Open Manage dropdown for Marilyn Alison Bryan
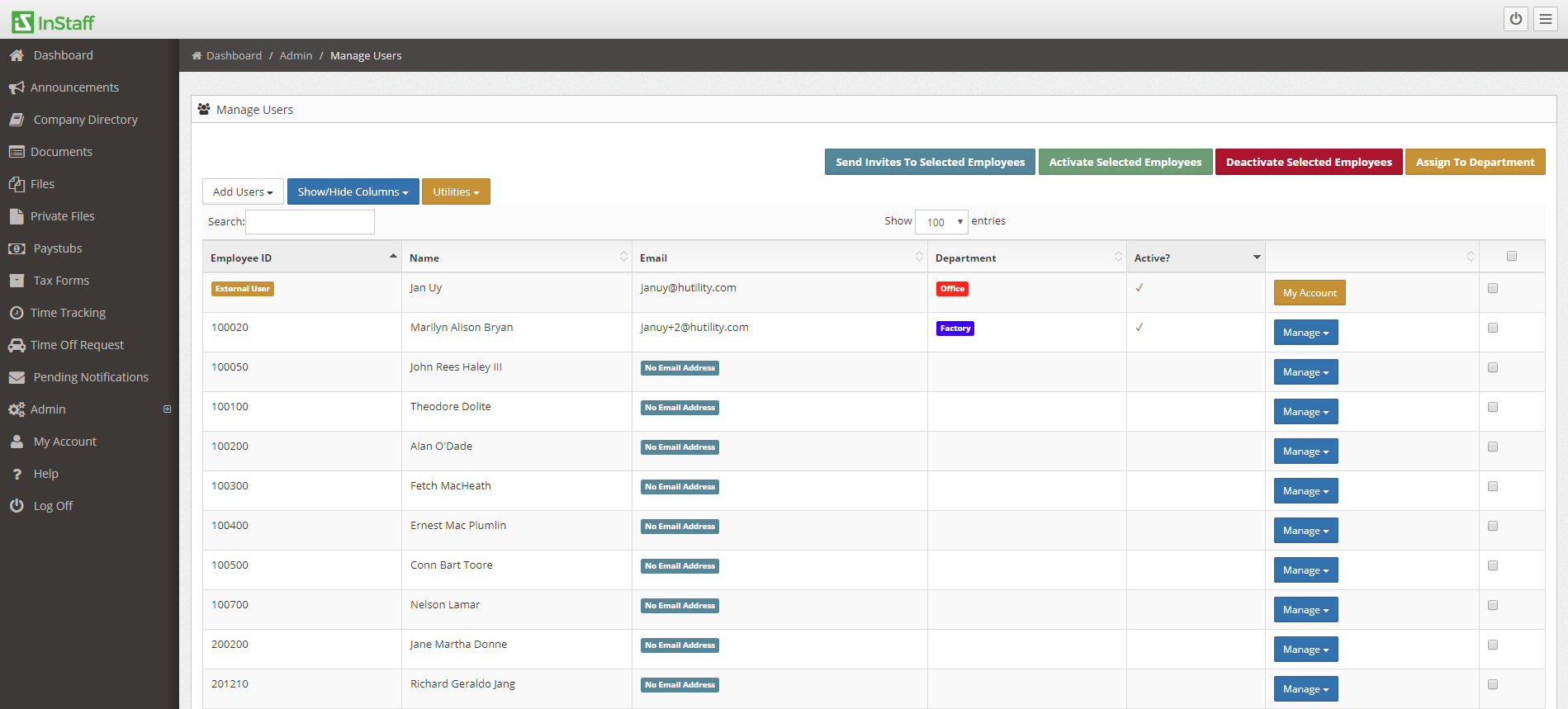The image size is (1568, 709). click(1305, 333)
